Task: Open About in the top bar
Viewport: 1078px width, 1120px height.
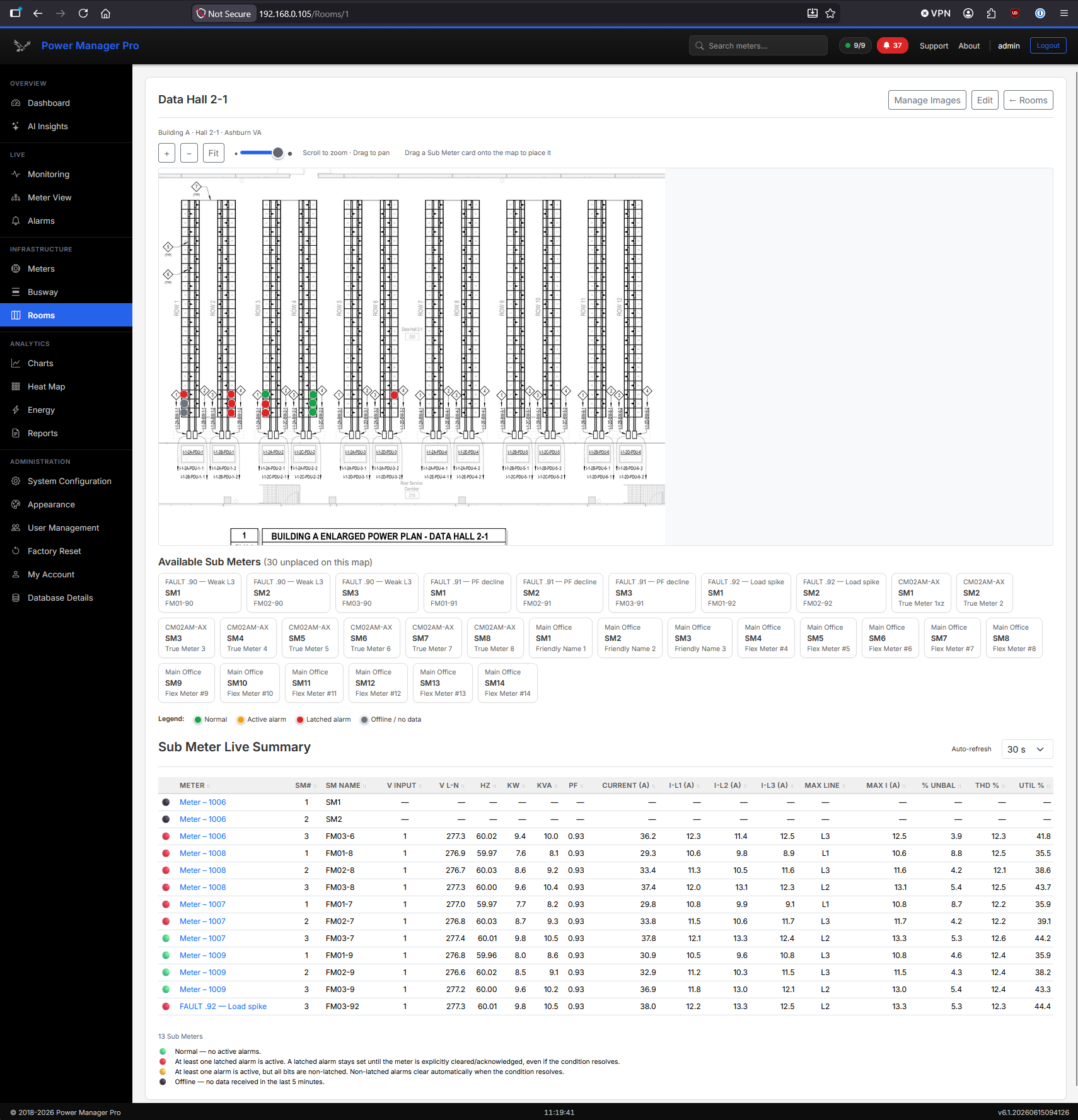Action: click(x=969, y=46)
